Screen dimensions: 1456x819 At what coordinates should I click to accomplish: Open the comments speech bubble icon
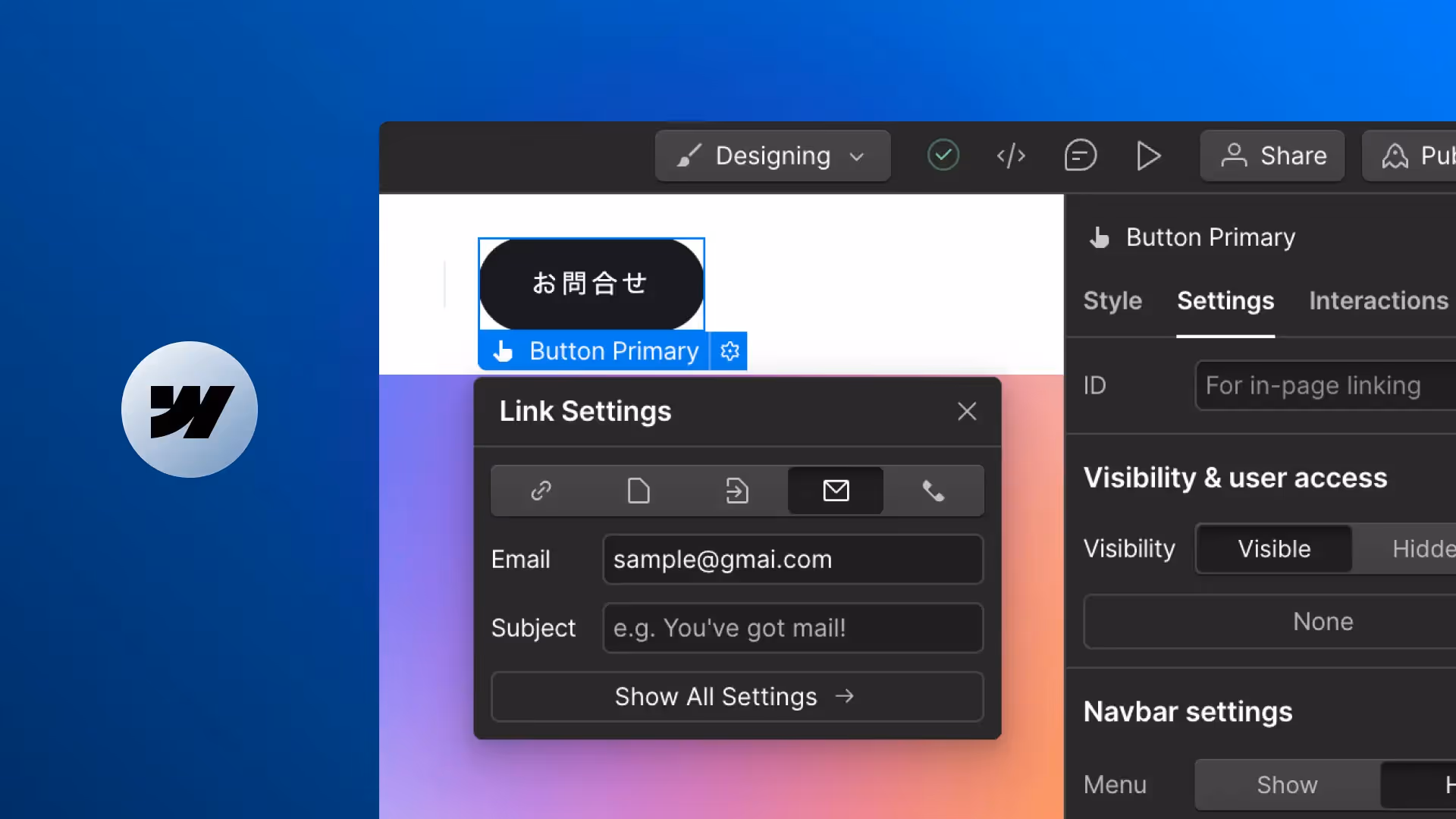coord(1080,156)
